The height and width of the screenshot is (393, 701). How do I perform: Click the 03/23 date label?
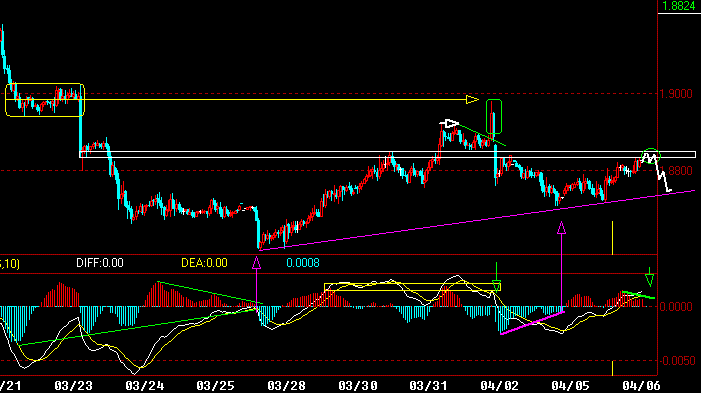[73, 385]
